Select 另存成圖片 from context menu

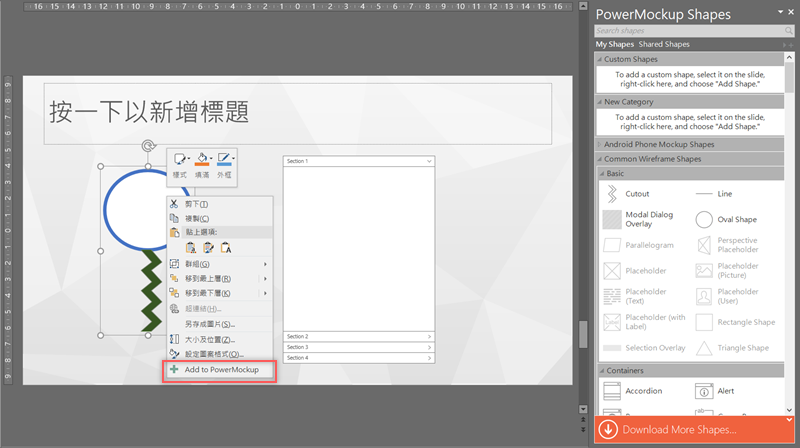[209, 324]
